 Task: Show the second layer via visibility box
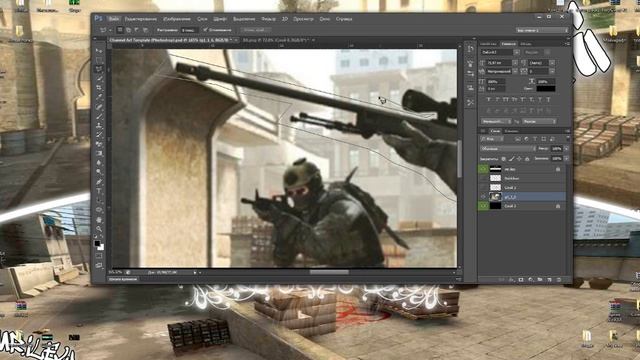coord(483,178)
